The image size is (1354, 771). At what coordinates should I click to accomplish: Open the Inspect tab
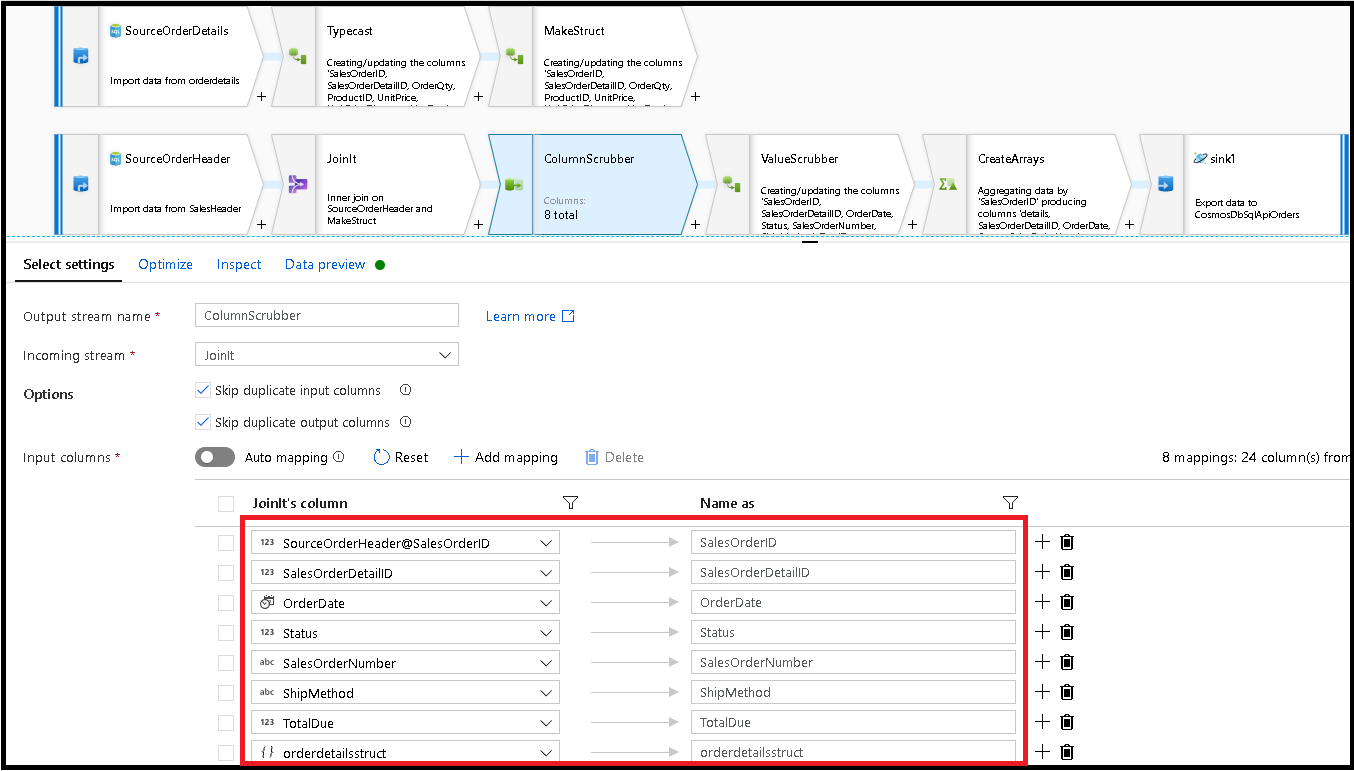[239, 264]
